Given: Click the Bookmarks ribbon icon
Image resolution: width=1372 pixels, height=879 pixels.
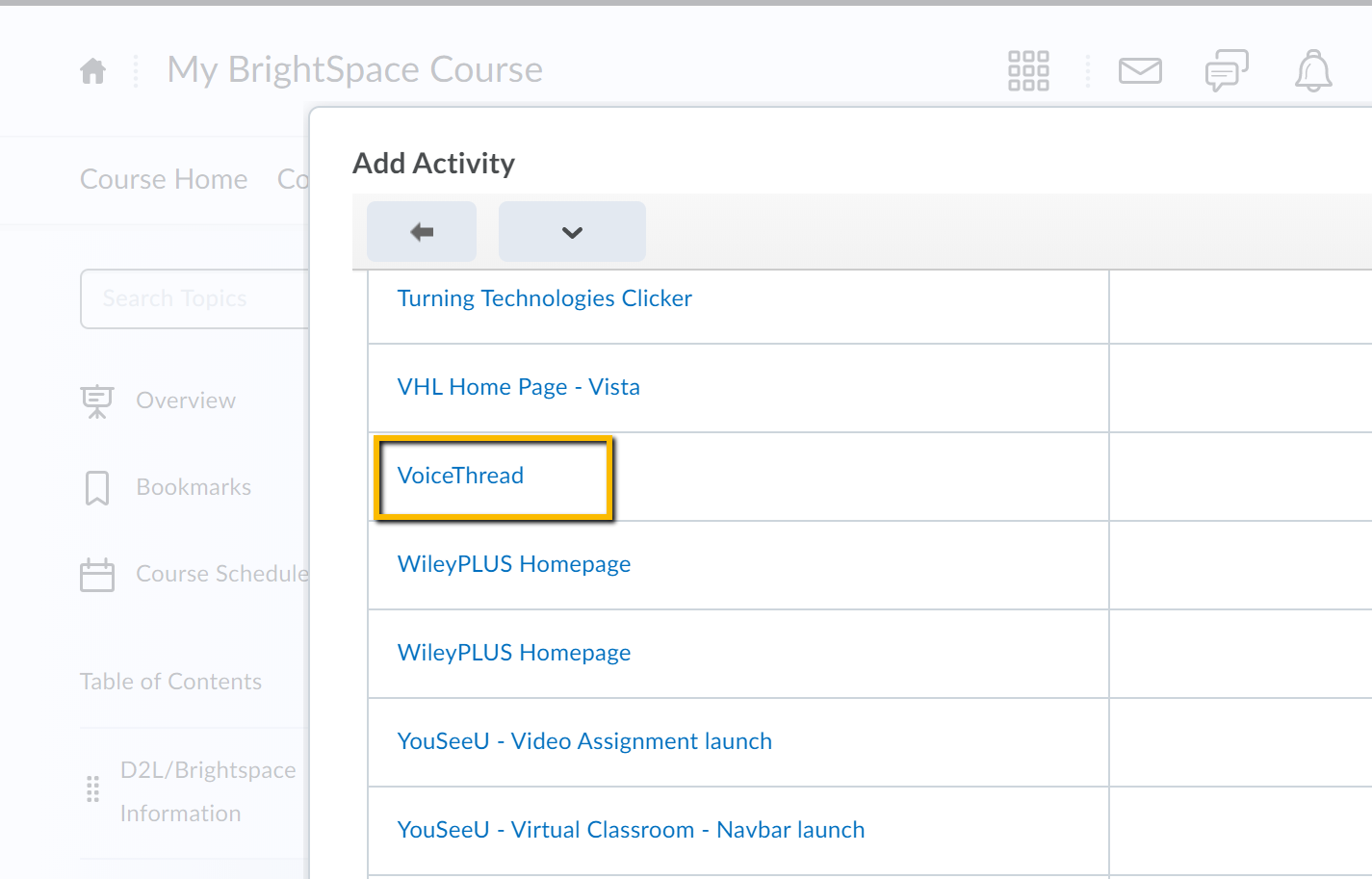Looking at the screenshot, I should tap(96, 487).
